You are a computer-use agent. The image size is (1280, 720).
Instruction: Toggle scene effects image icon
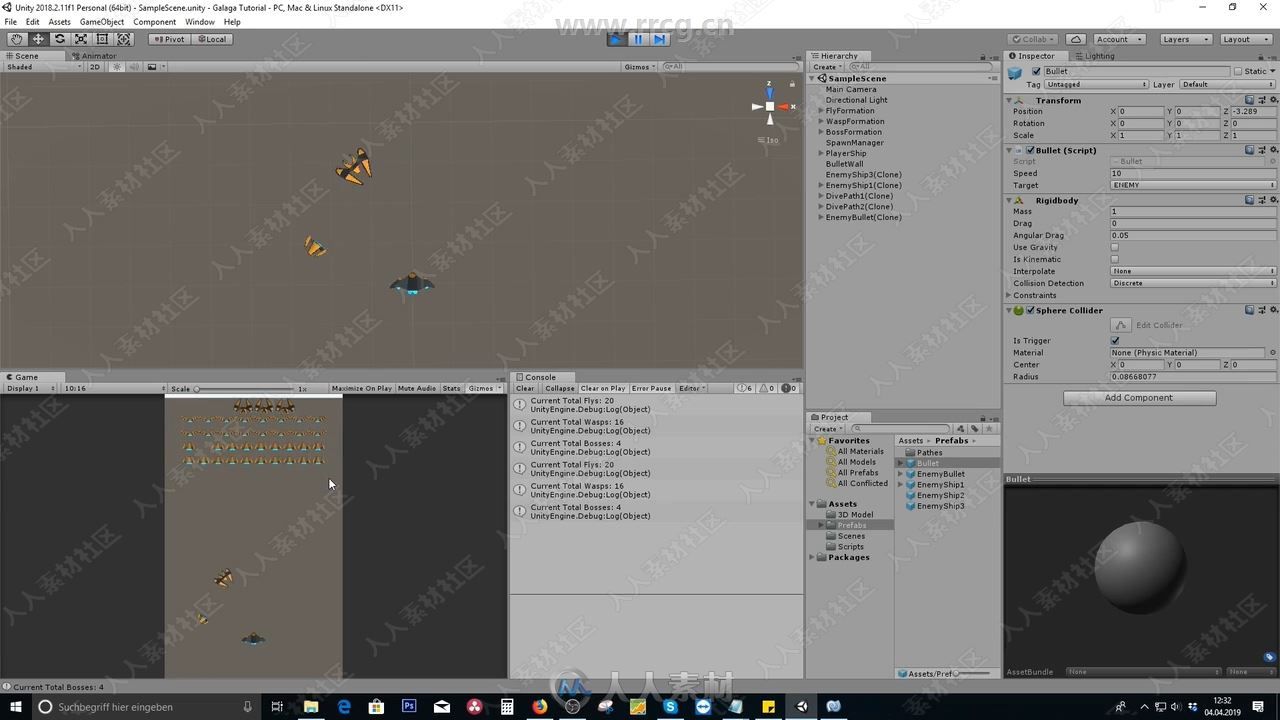tap(152, 67)
